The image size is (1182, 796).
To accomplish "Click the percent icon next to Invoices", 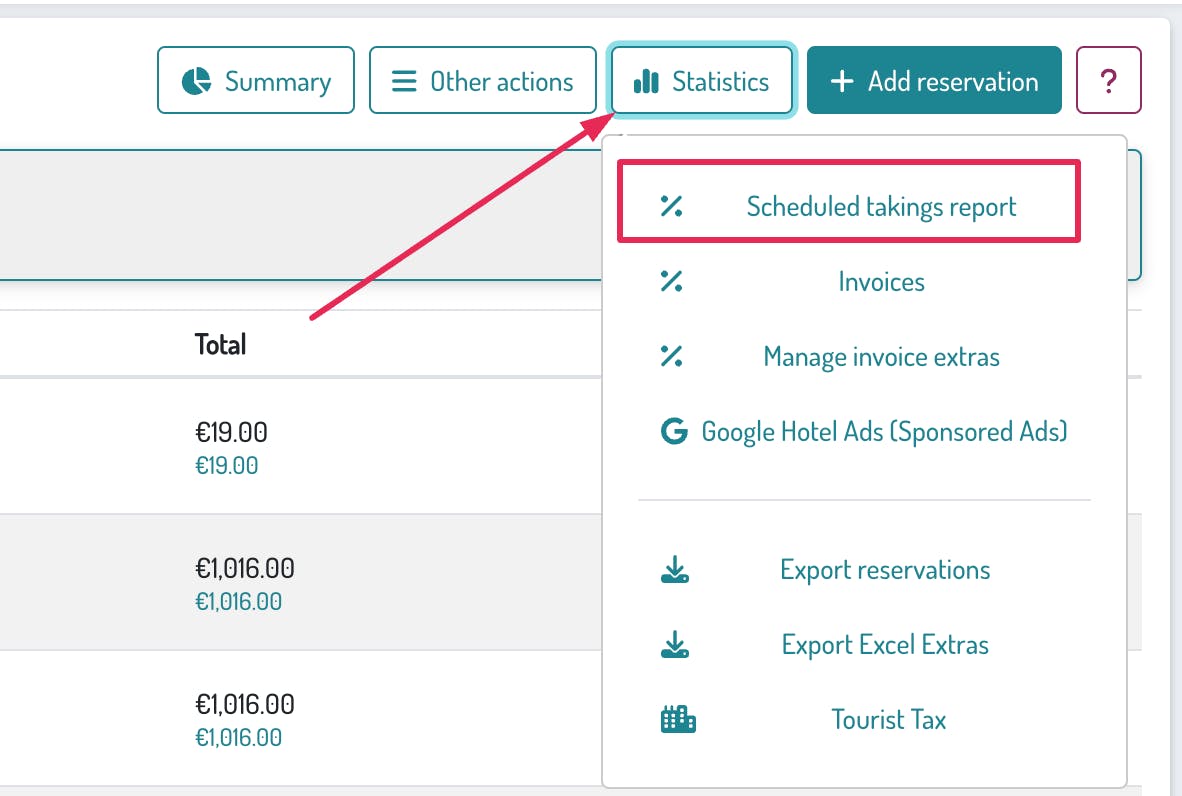I will click(x=671, y=282).
